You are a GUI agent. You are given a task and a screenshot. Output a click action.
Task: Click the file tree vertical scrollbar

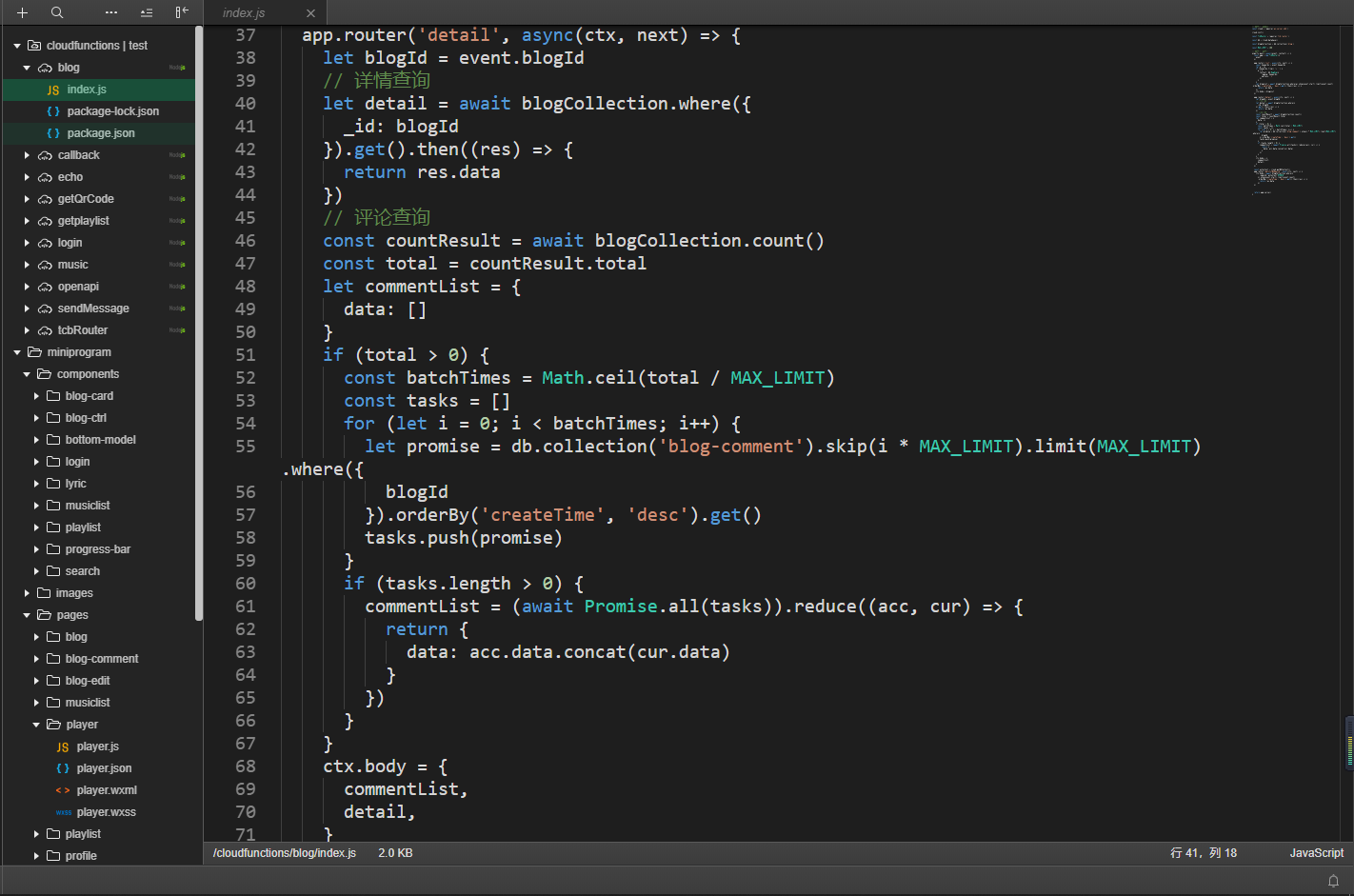tap(199, 324)
